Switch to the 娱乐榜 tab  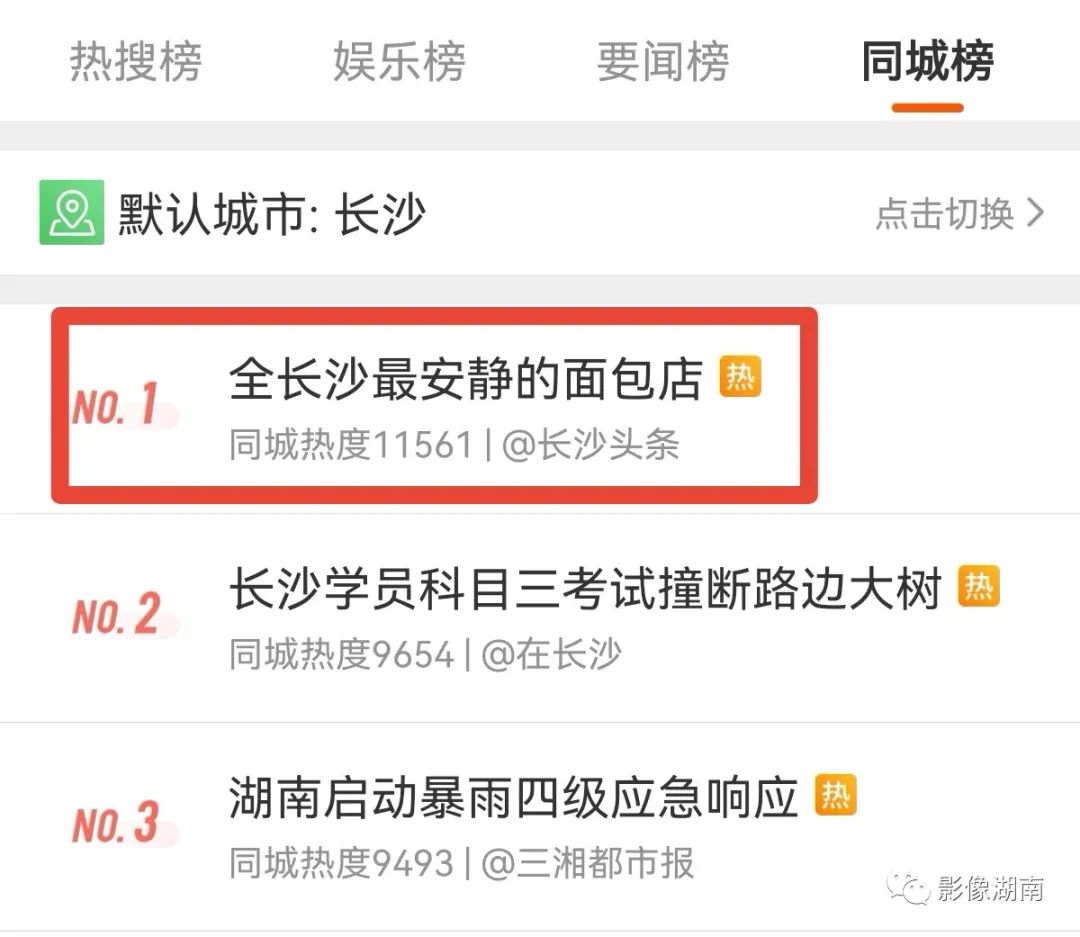click(x=399, y=61)
